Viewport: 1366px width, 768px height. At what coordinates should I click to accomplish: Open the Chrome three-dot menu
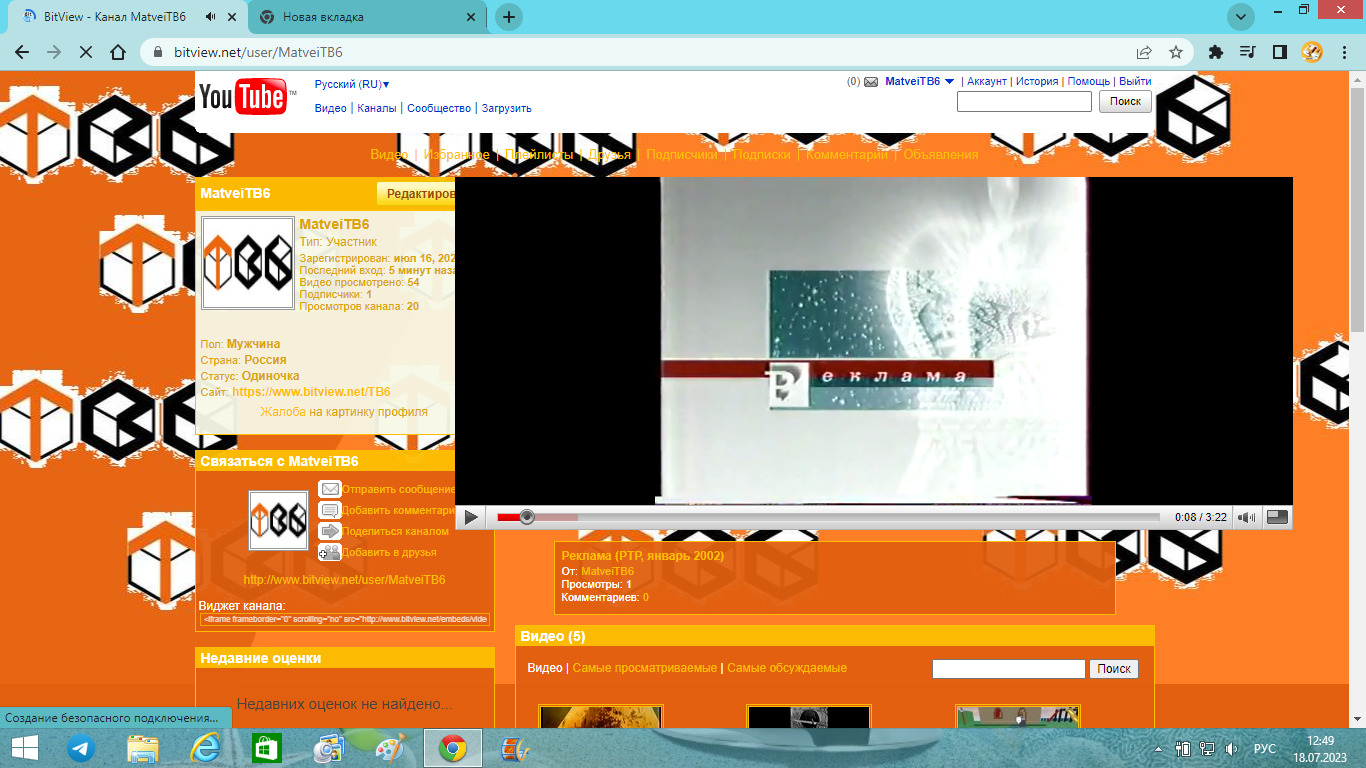coord(1345,52)
